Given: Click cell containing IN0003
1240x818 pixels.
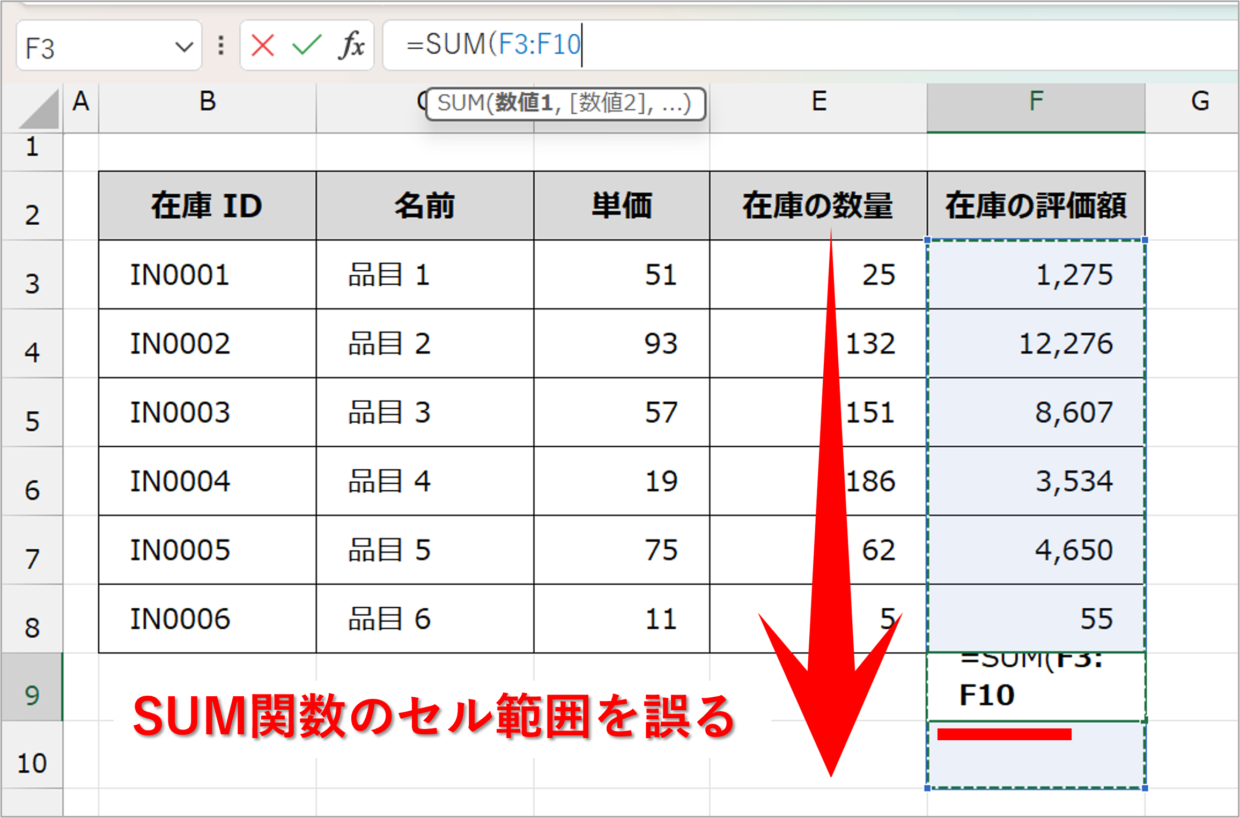Looking at the screenshot, I should (x=180, y=412).
